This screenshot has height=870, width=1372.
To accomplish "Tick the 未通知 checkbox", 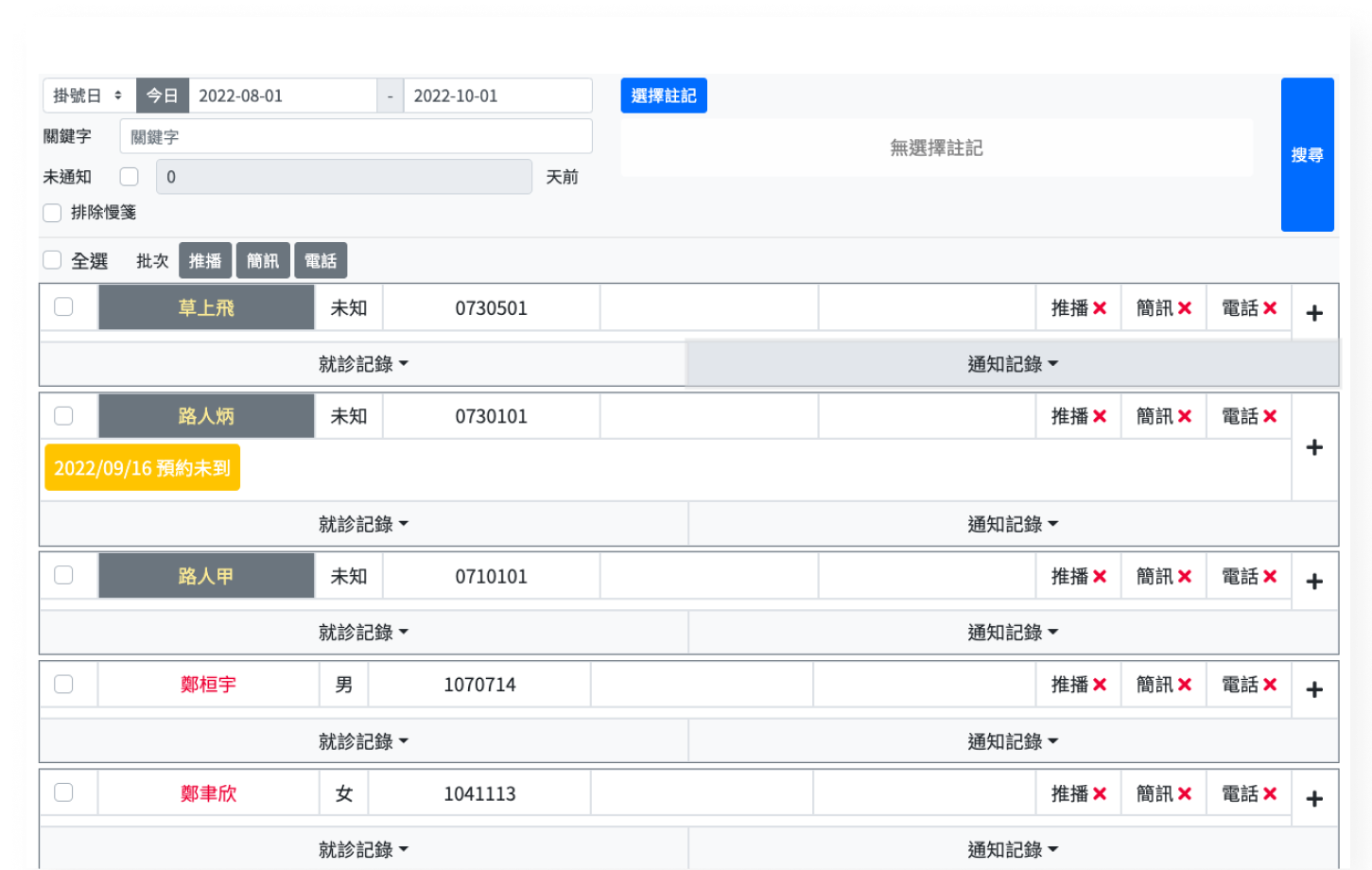I will (130, 177).
